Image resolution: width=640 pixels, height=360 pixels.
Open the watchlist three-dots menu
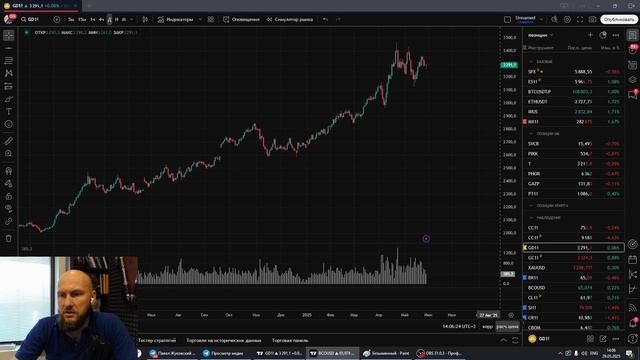[x=616, y=35]
